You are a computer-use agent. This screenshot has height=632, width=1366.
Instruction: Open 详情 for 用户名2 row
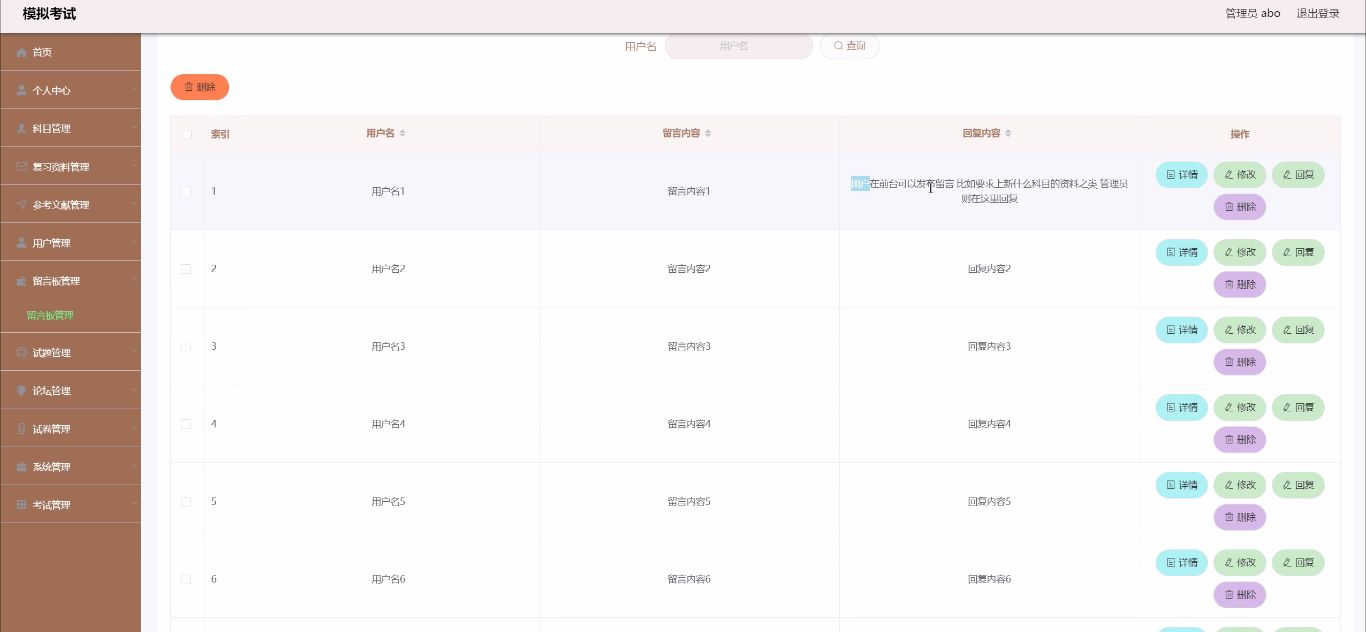tap(1182, 252)
